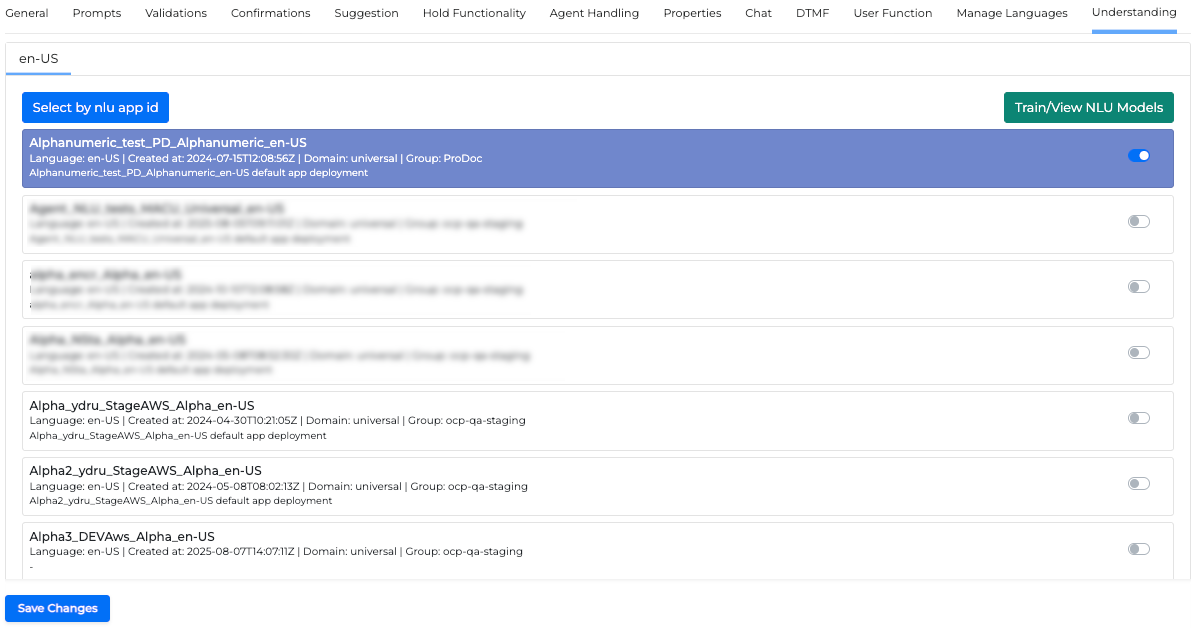The width and height of the screenshot is (1194, 628).
Task: Enable the Alpha3_DEVAws_Alpha_en-US toggle
Action: click(x=1138, y=549)
